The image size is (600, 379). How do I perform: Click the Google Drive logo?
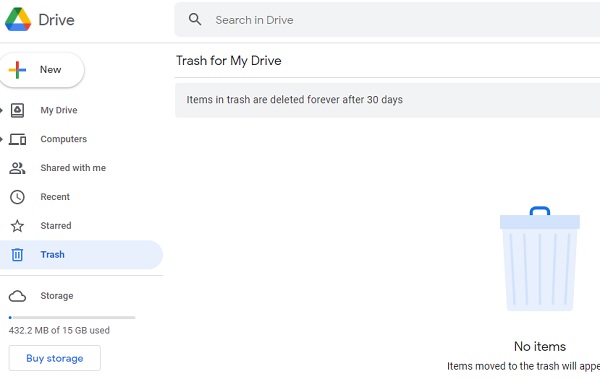click(x=18, y=20)
